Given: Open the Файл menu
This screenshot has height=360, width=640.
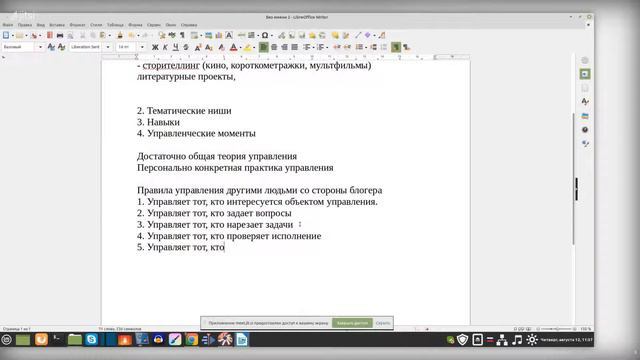Looking at the screenshot, I should point(8,25).
